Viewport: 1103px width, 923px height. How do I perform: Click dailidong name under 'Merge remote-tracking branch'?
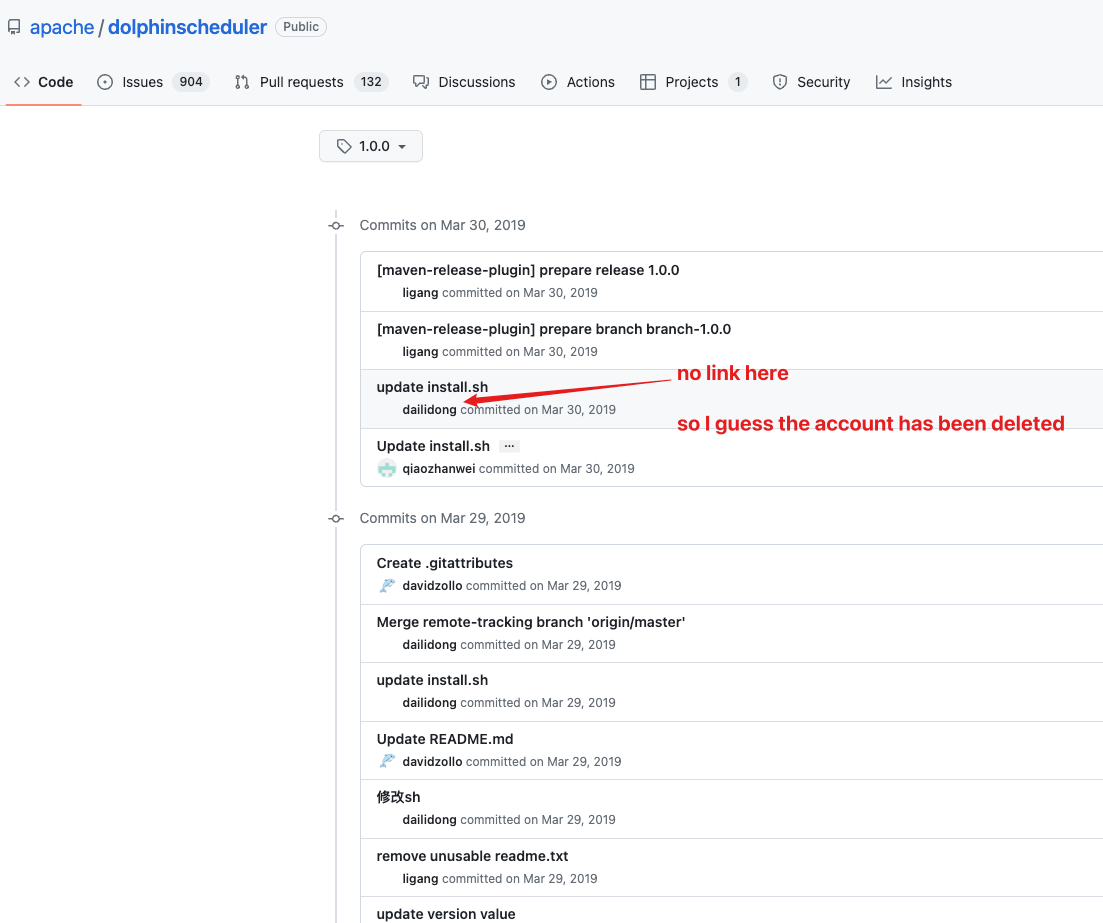pyautogui.click(x=430, y=644)
